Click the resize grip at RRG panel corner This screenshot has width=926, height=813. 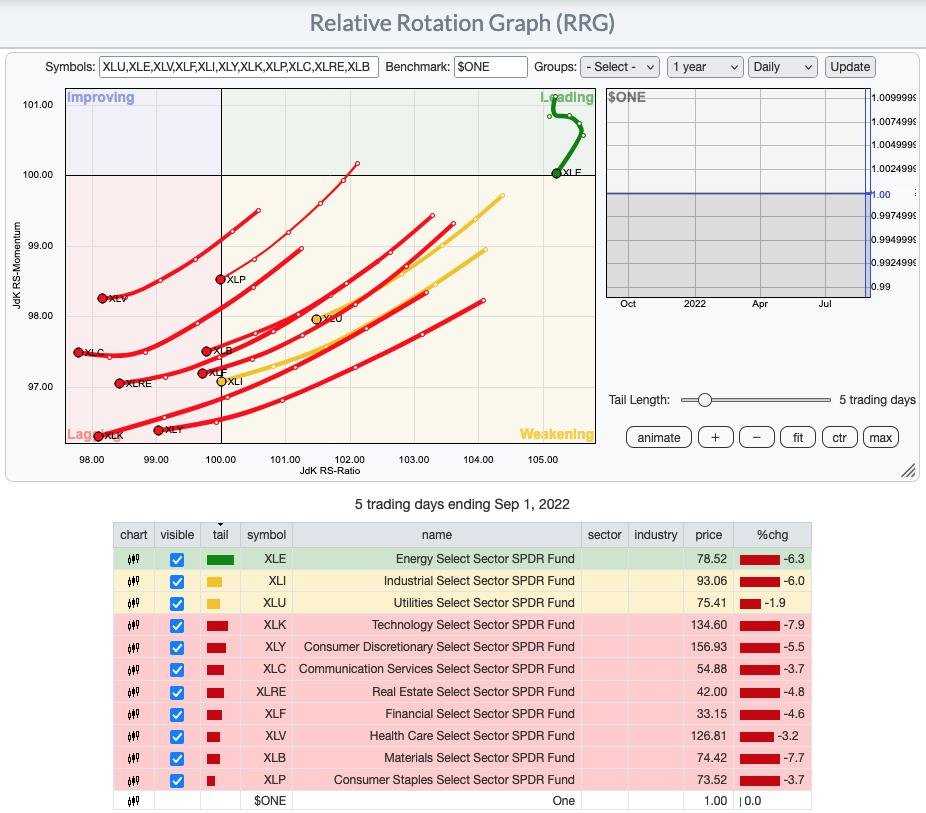tap(908, 470)
